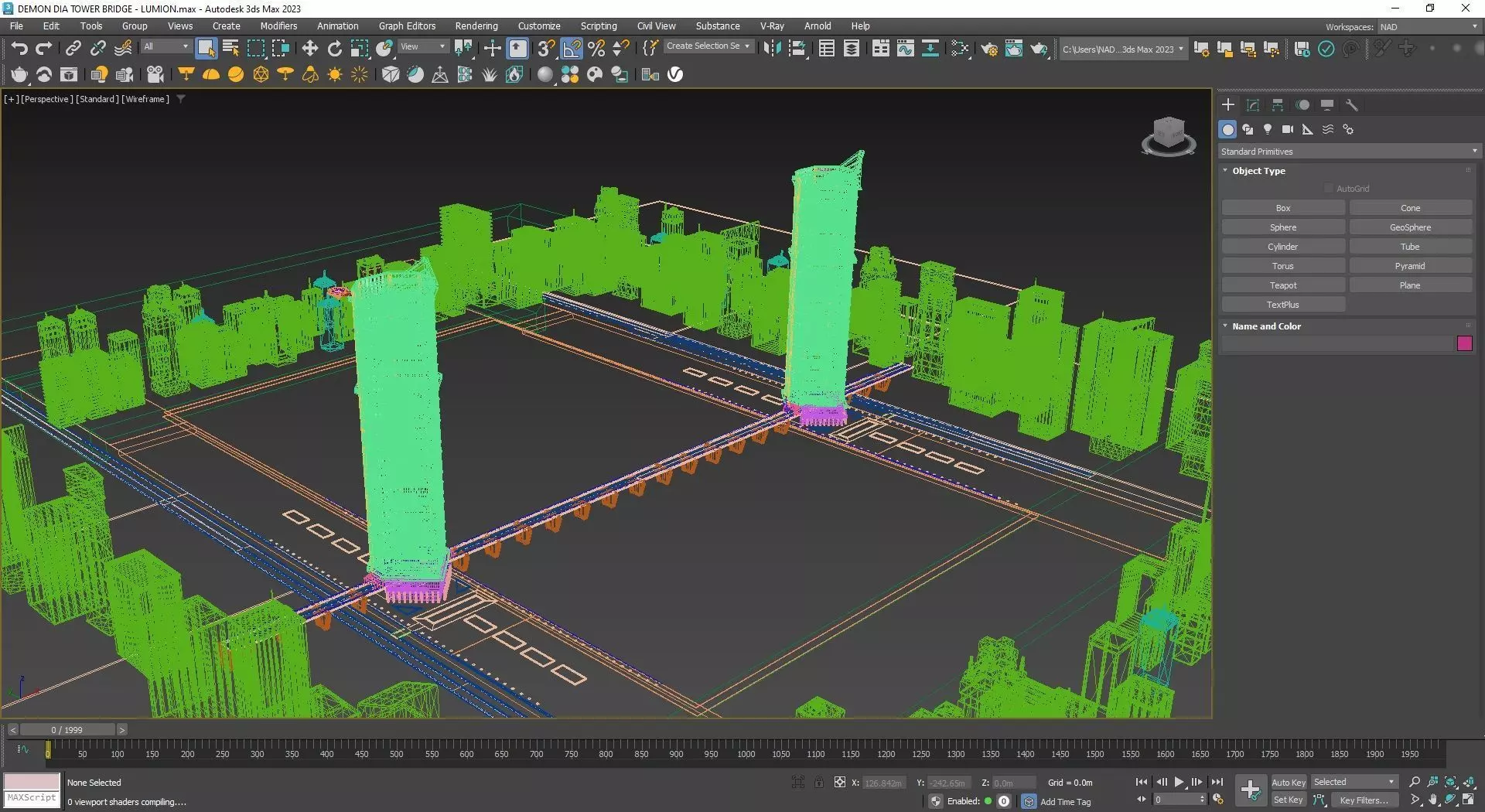Viewport: 1485px width, 812px height.
Task: Open the Select by Name dialog
Action: coord(230,49)
